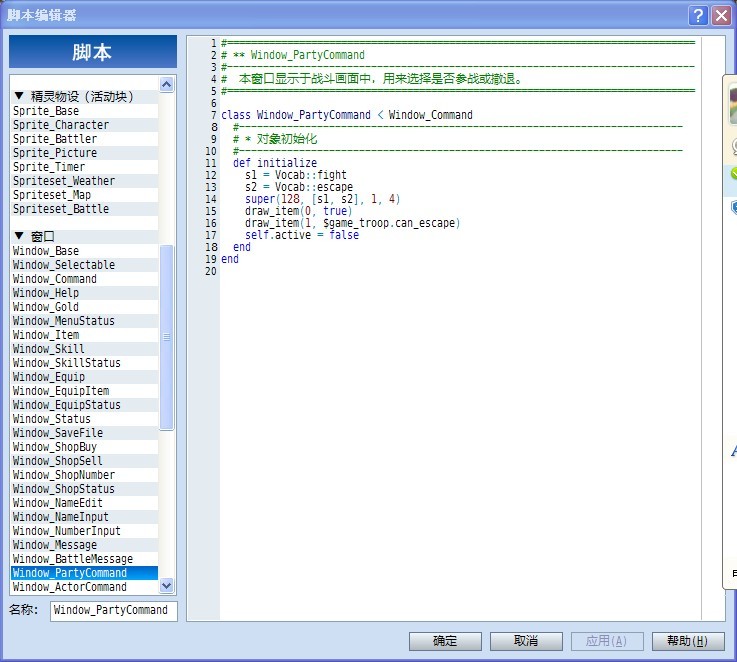Select Window_SaveFile script

[85, 433]
